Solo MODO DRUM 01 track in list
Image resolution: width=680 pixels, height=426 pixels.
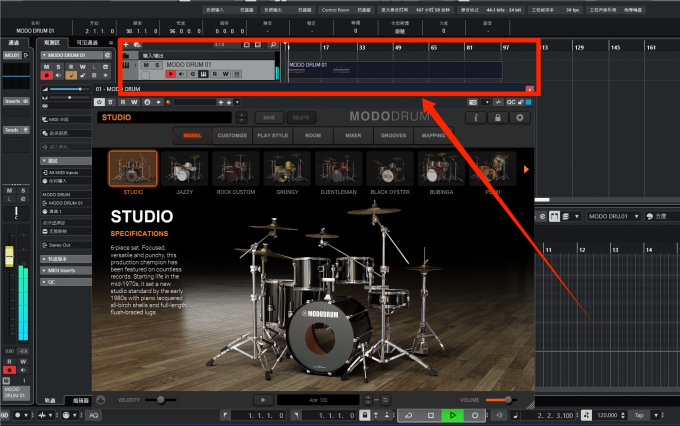157,65
